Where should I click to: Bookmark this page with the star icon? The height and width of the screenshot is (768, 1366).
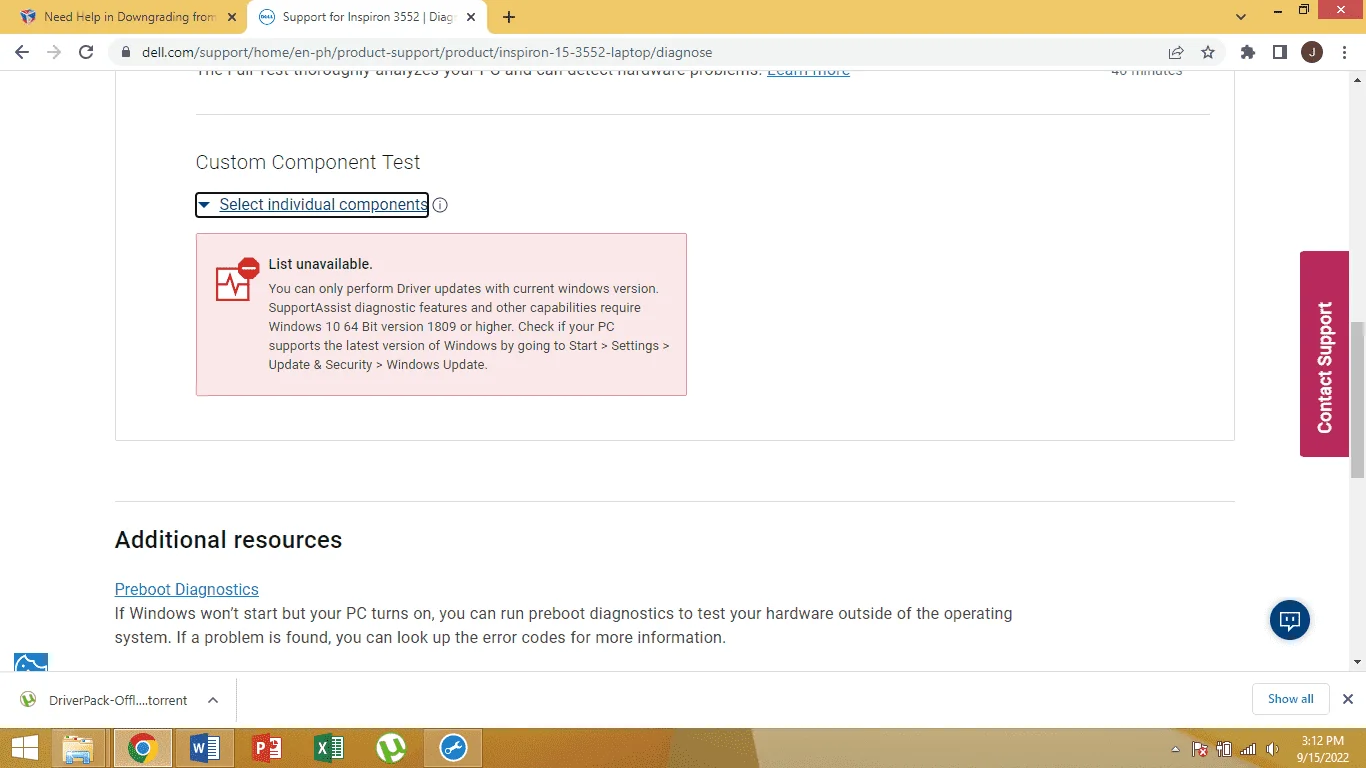pos(1208,52)
